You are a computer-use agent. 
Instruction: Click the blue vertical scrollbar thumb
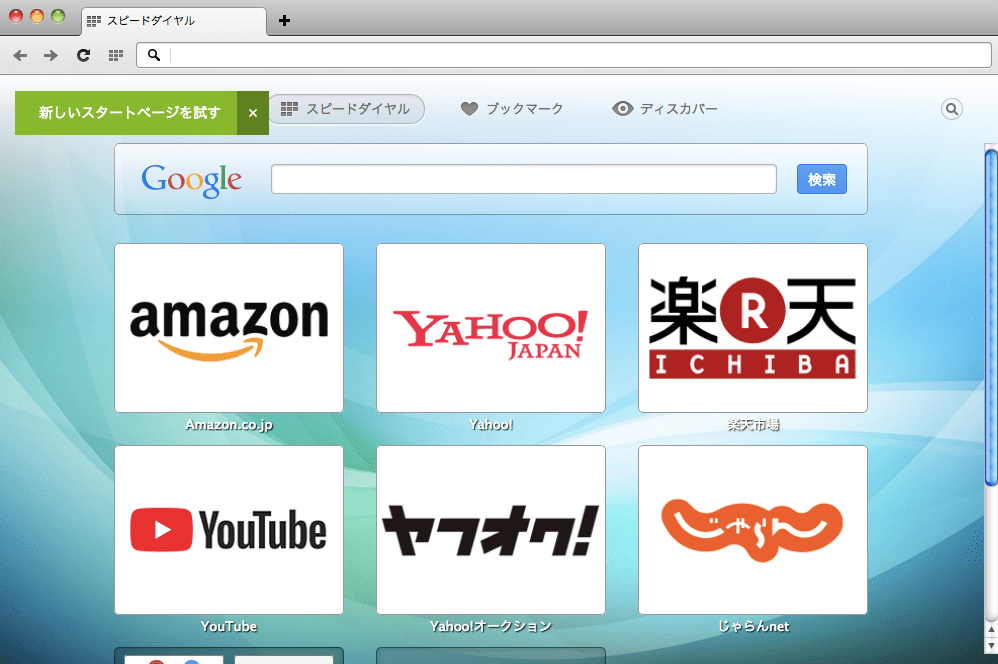coord(991,317)
